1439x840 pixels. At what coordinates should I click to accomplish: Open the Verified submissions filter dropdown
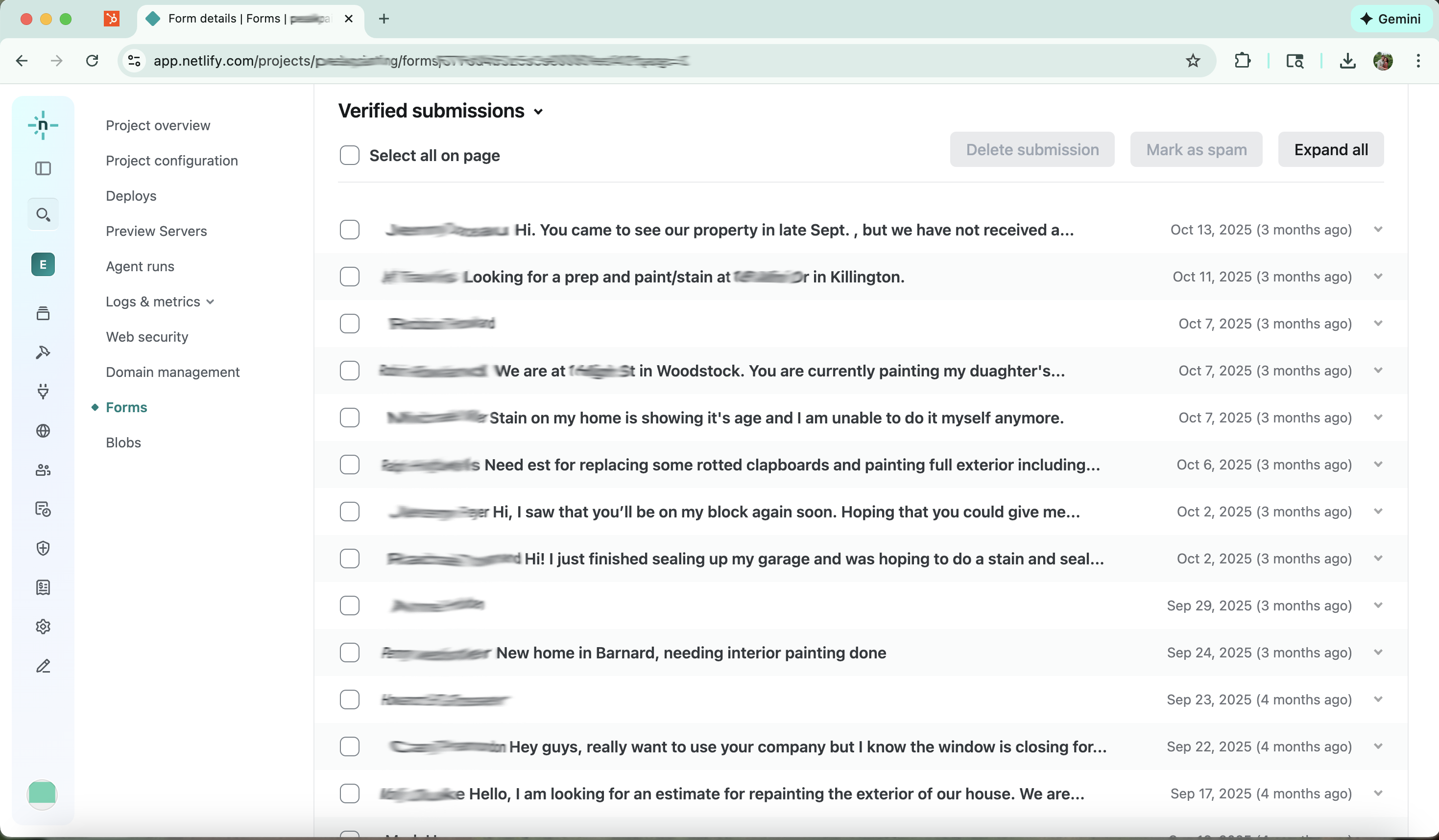[539, 112]
